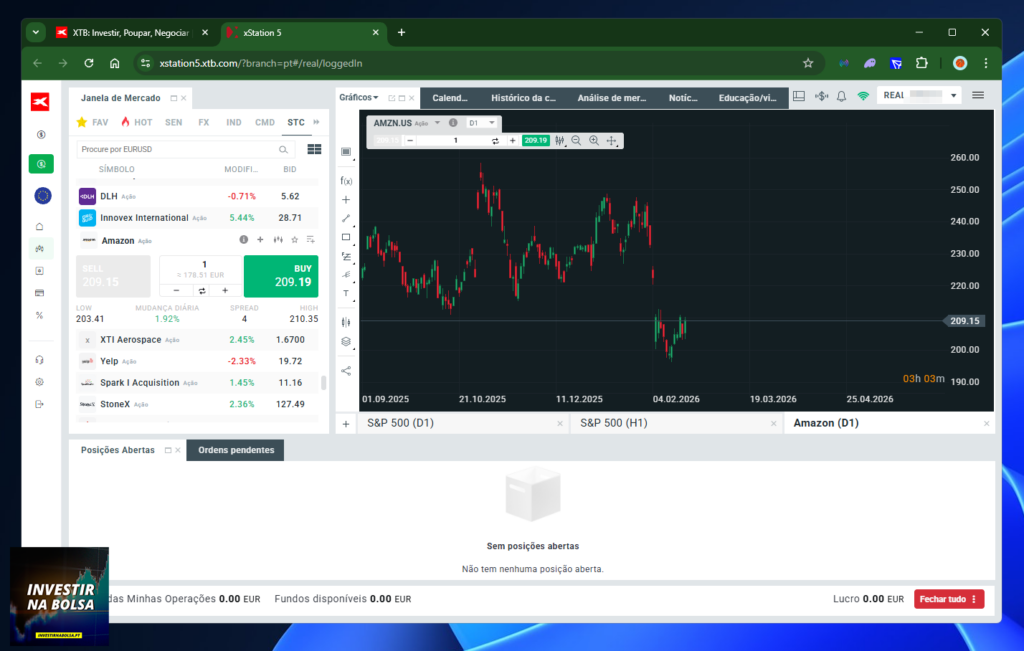
Task: Open the home icon in the left sidebar
Action: [x=40, y=226]
